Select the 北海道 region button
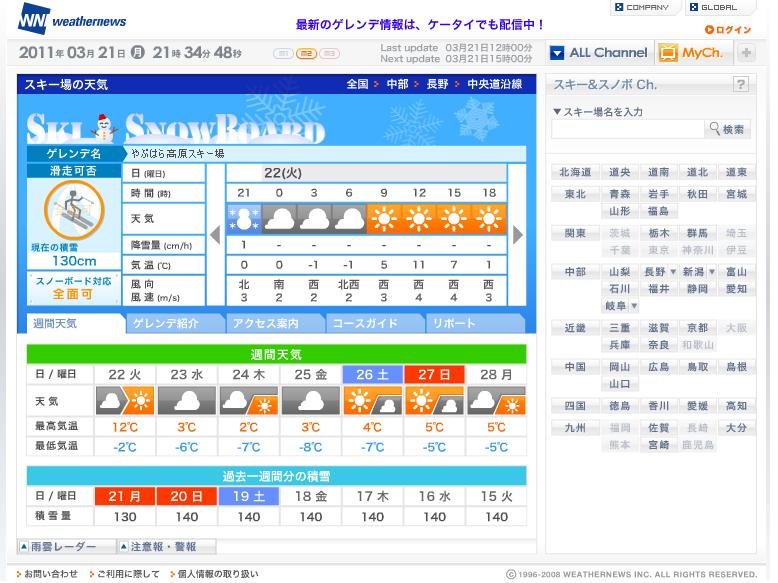Viewport: 778px width, 583px height. click(x=575, y=172)
